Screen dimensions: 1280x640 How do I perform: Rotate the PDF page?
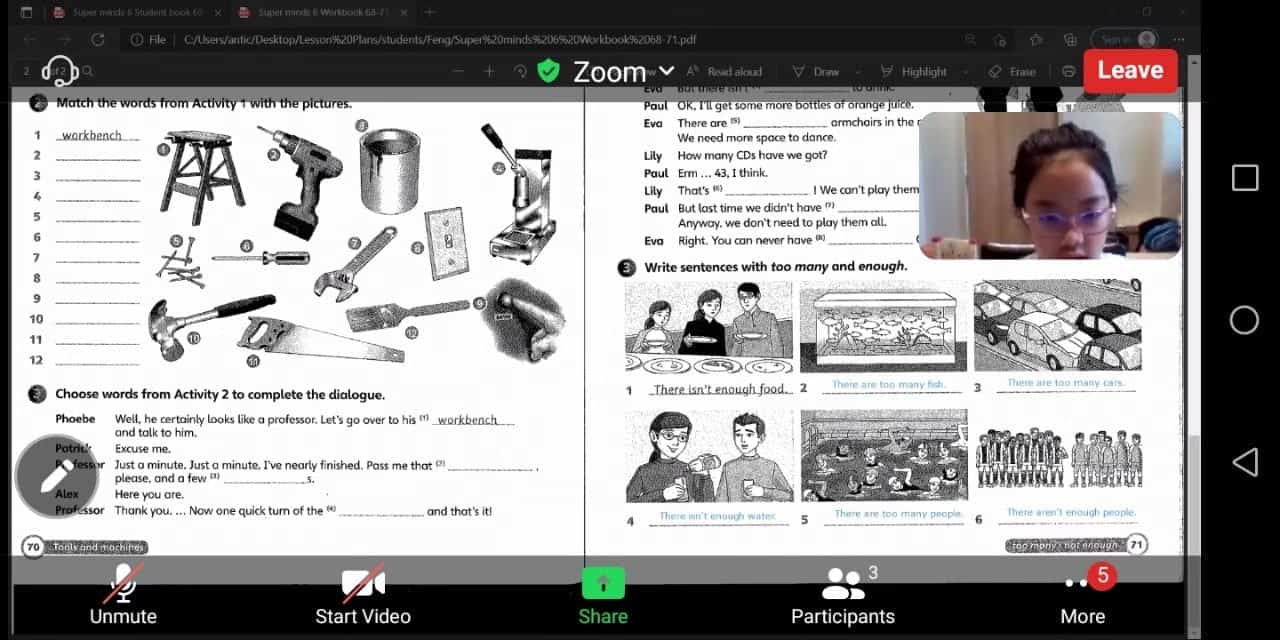(x=520, y=71)
